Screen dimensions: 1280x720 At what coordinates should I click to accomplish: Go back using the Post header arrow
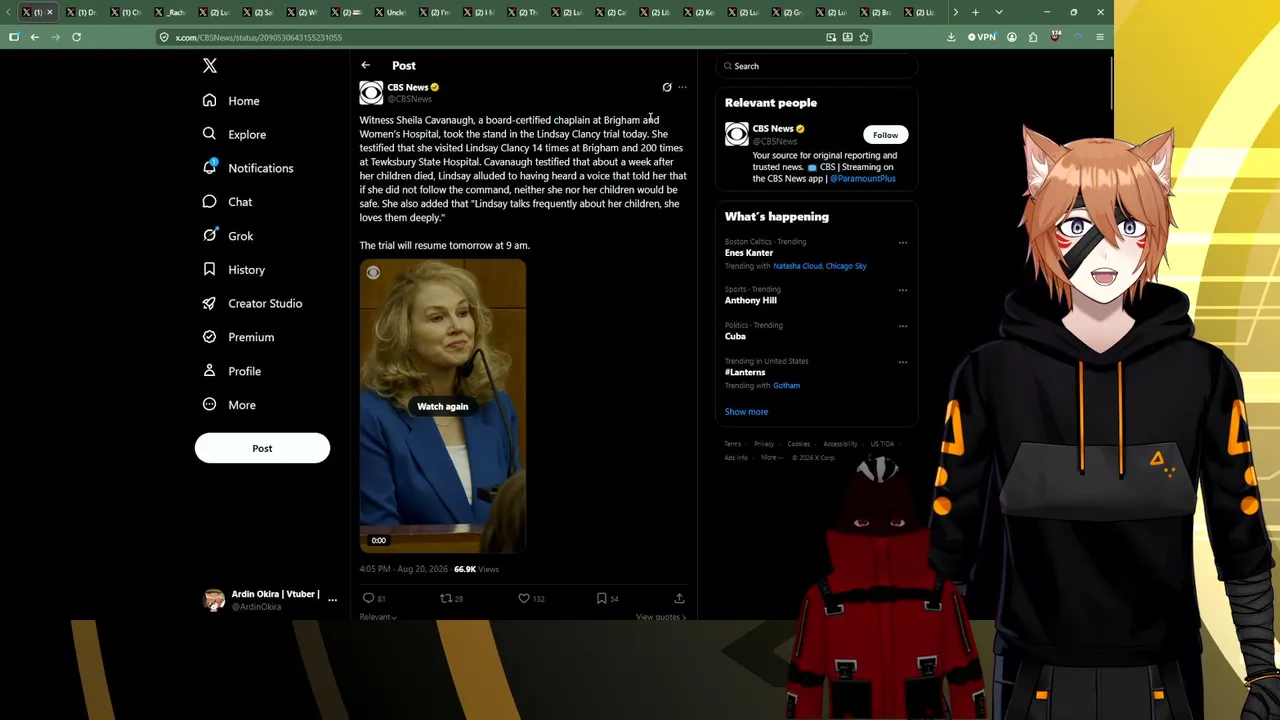[366, 65]
